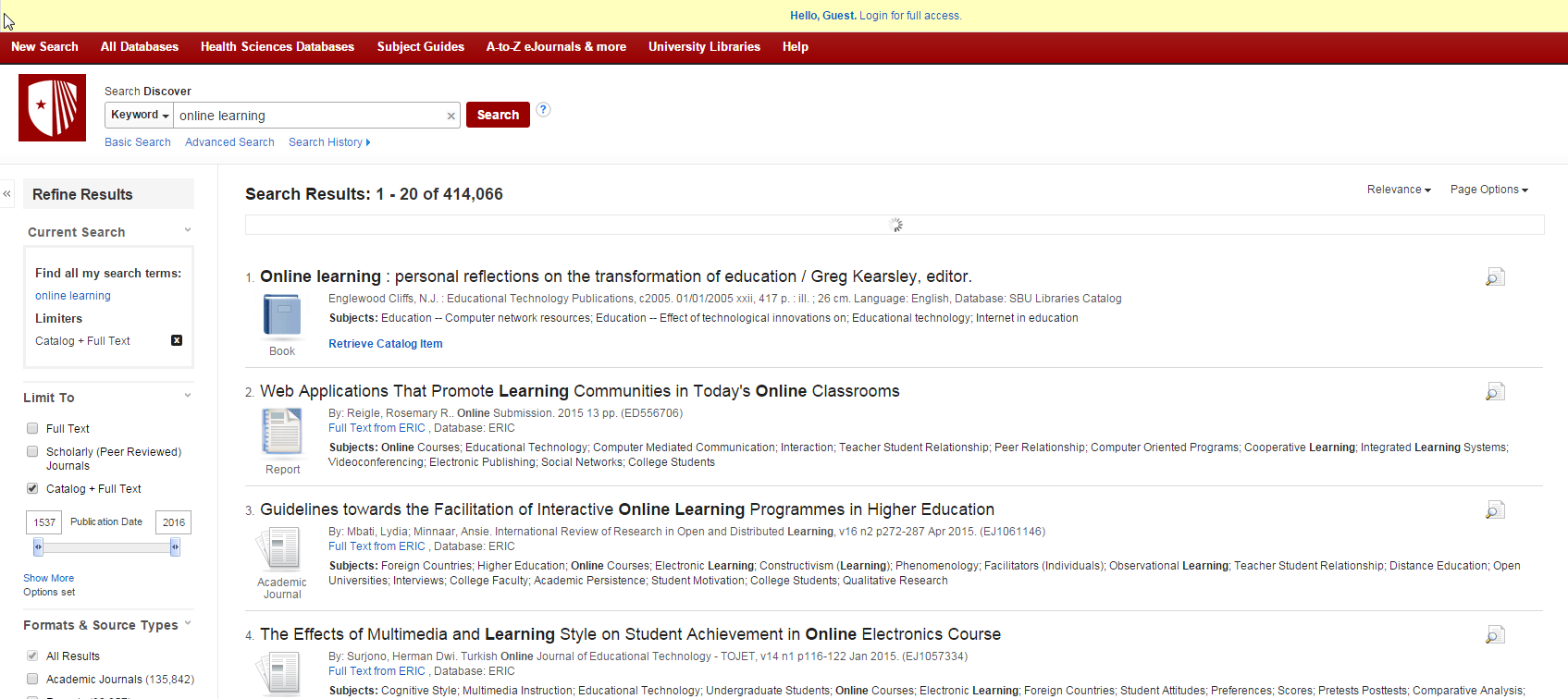1568x699 pixels.
Task: Open the title of result 1 Online learning
Action: pos(616,276)
